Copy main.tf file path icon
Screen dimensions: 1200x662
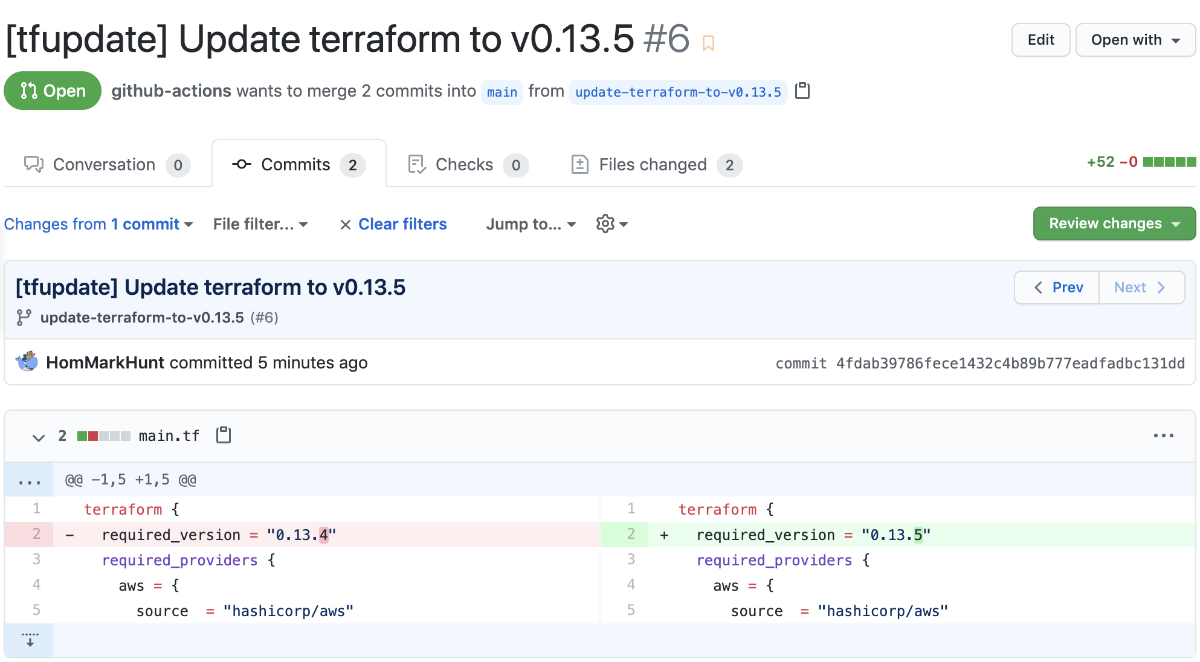click(224, 435)
